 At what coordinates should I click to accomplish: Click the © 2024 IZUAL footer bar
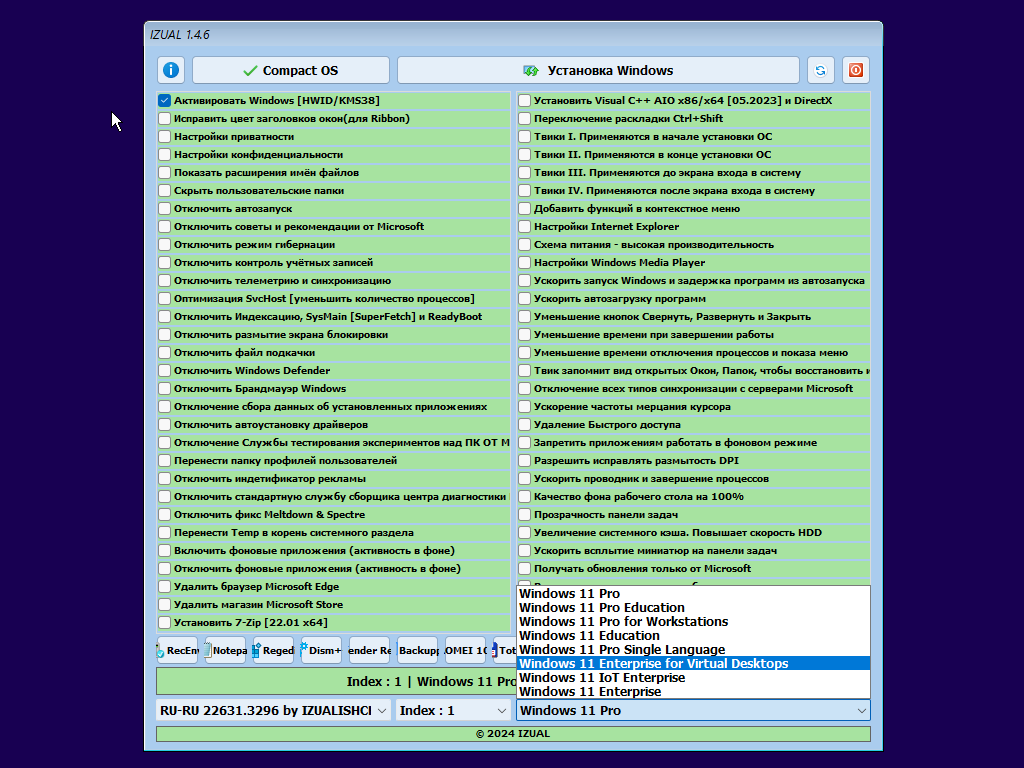click(x=513, y=733)
